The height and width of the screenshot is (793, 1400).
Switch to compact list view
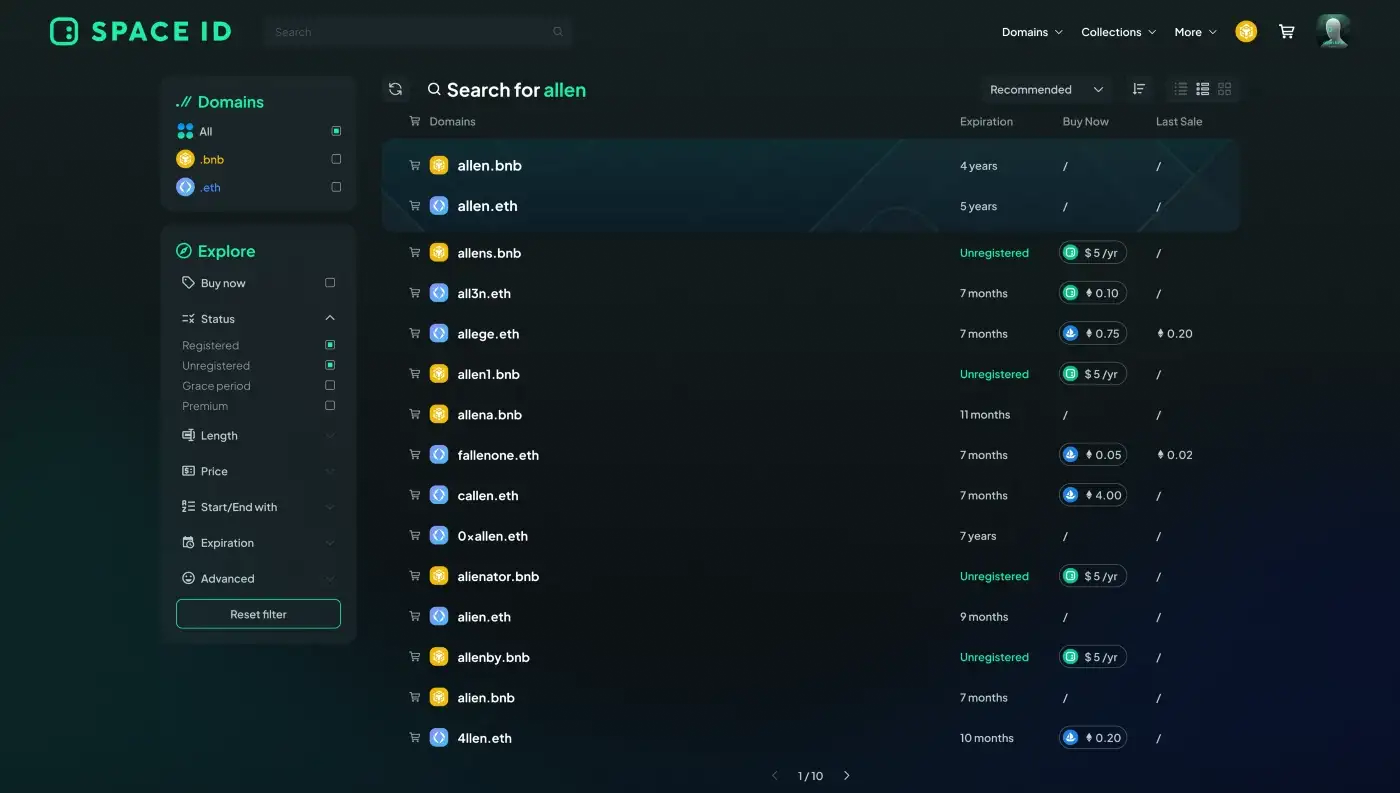pos(1181,89)
